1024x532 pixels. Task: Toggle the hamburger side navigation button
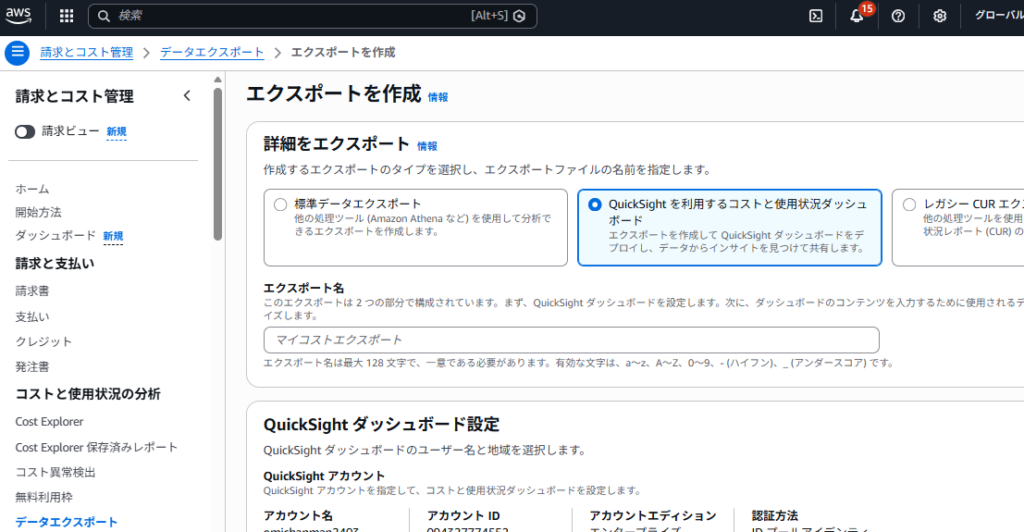pos(17,53)
